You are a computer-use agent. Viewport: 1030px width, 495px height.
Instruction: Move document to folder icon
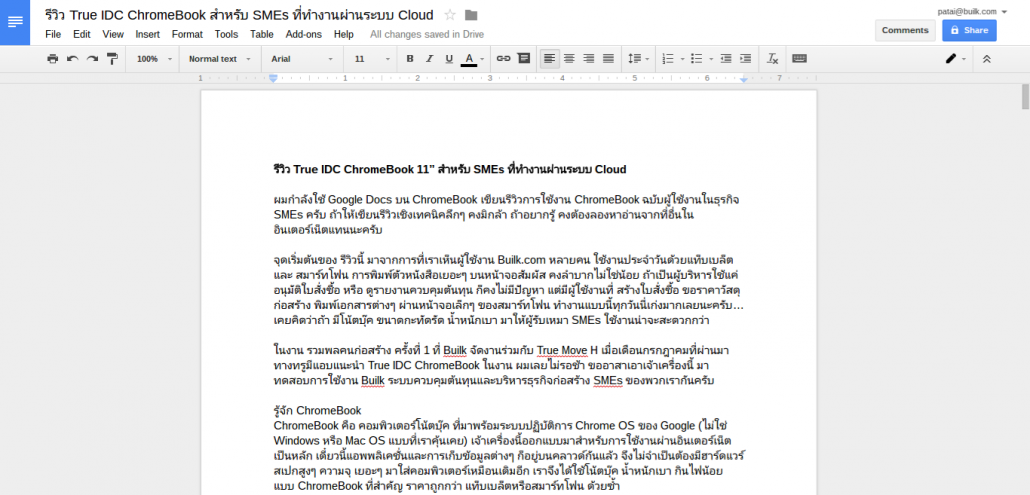click(471, 15)
